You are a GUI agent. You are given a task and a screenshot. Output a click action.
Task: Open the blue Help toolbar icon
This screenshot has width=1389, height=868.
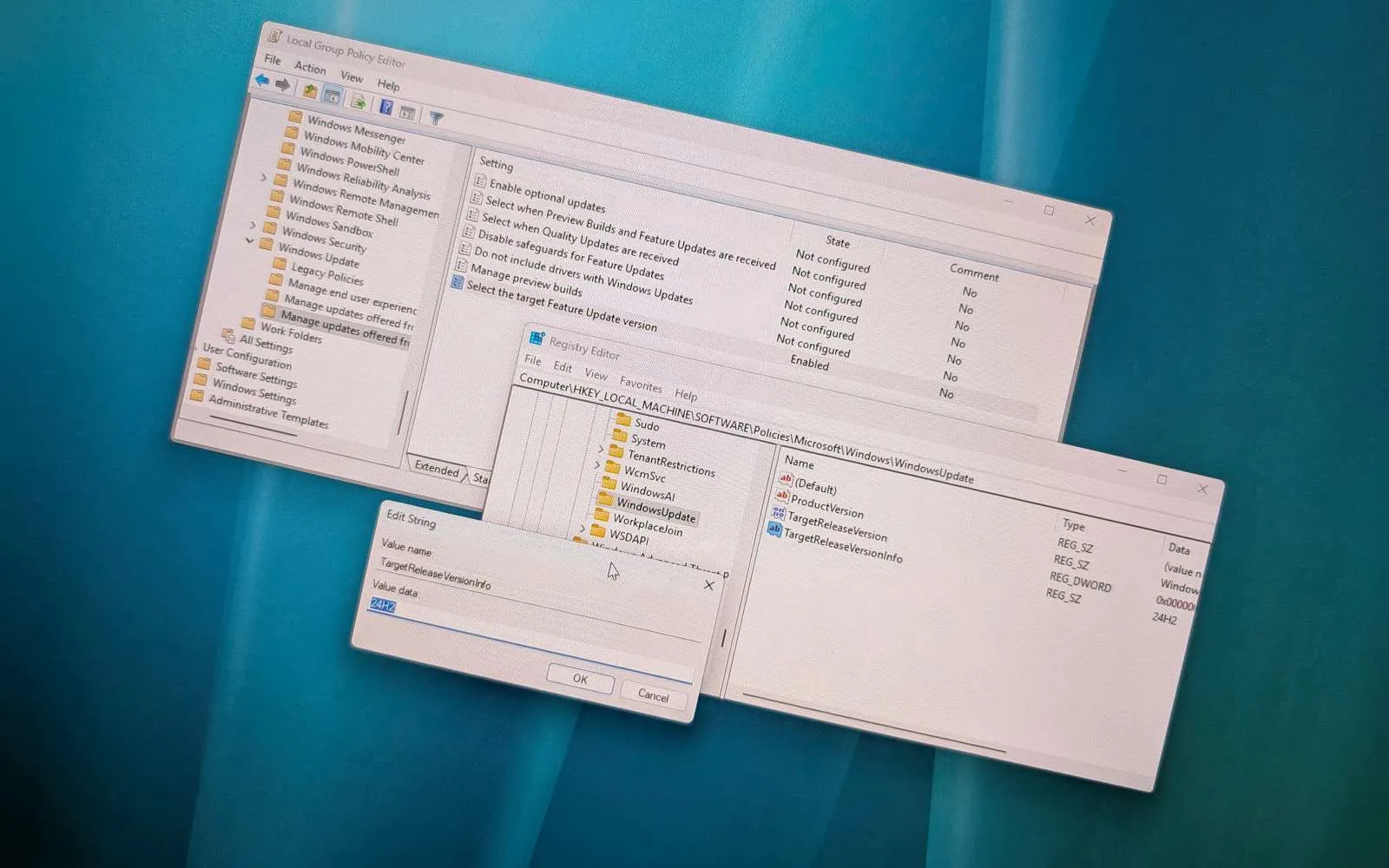pyautogui.click(x=387, y=107)
